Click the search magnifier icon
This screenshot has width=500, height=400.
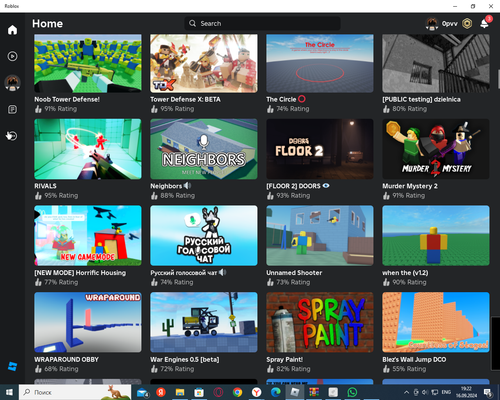pyautogui.click(x=192, y=23)
